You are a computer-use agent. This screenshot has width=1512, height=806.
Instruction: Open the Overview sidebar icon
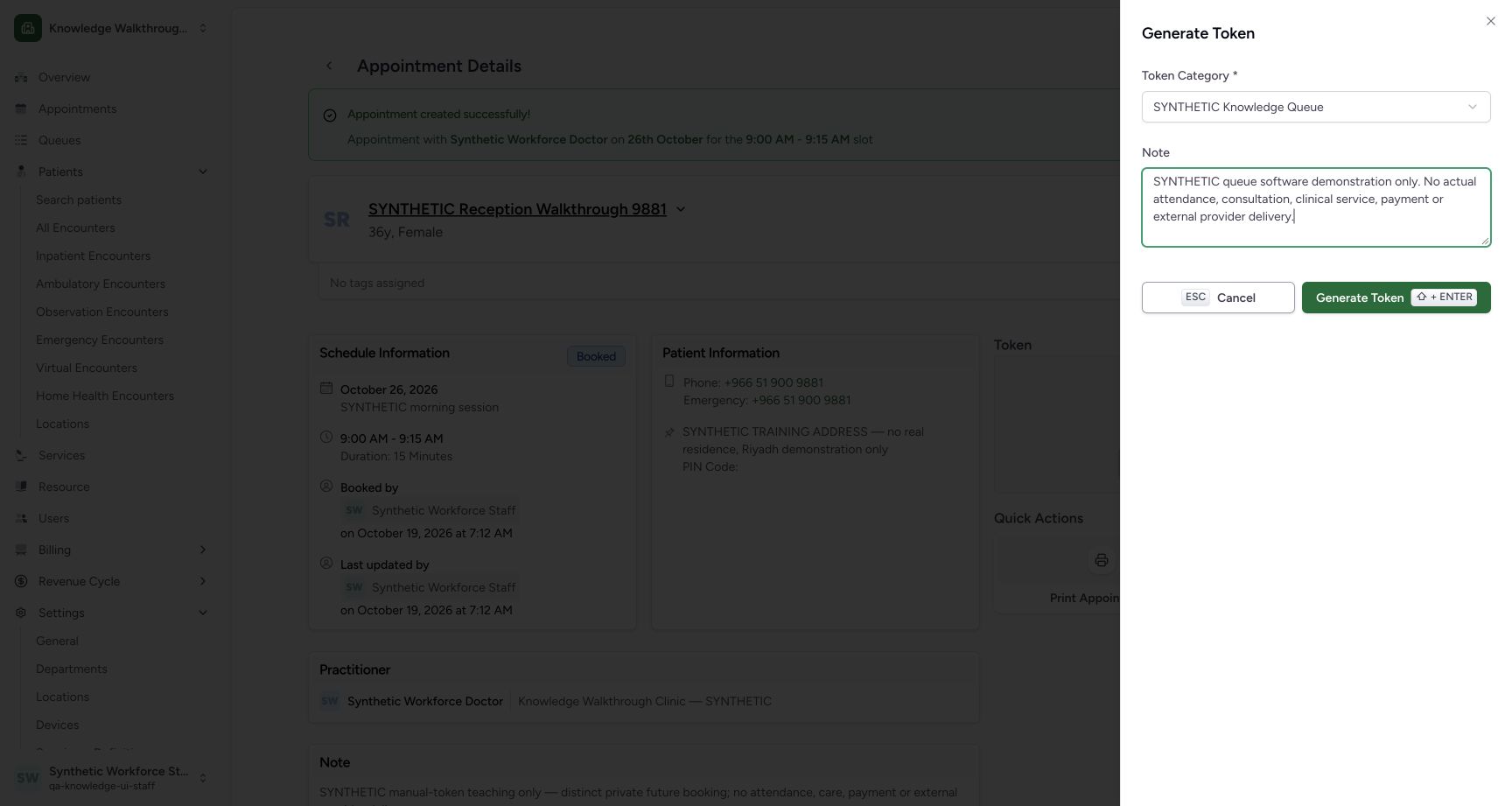(21, 77)
